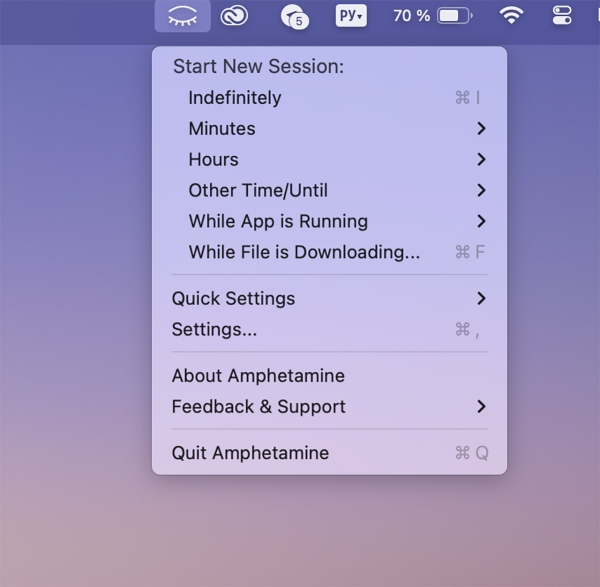The height and width of the screenshot is (587, 600).
Task: Open the РУ keyboard input source menu
Action: point(351,16)
